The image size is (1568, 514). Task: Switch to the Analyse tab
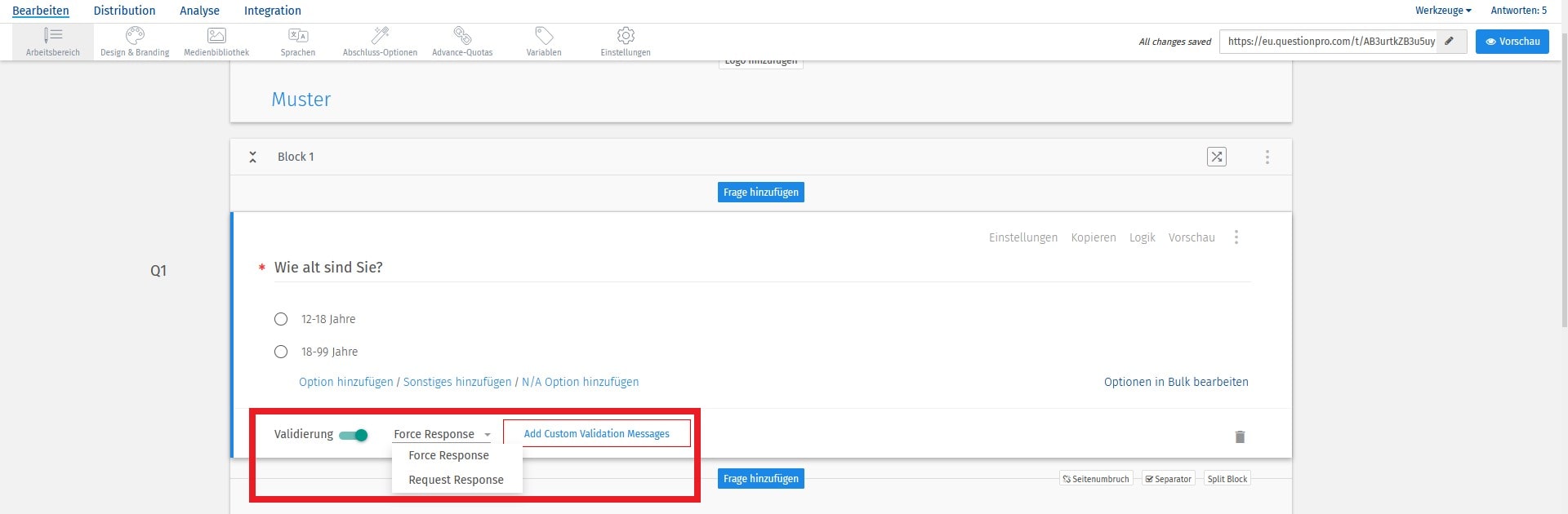click(x=199, y=11)
